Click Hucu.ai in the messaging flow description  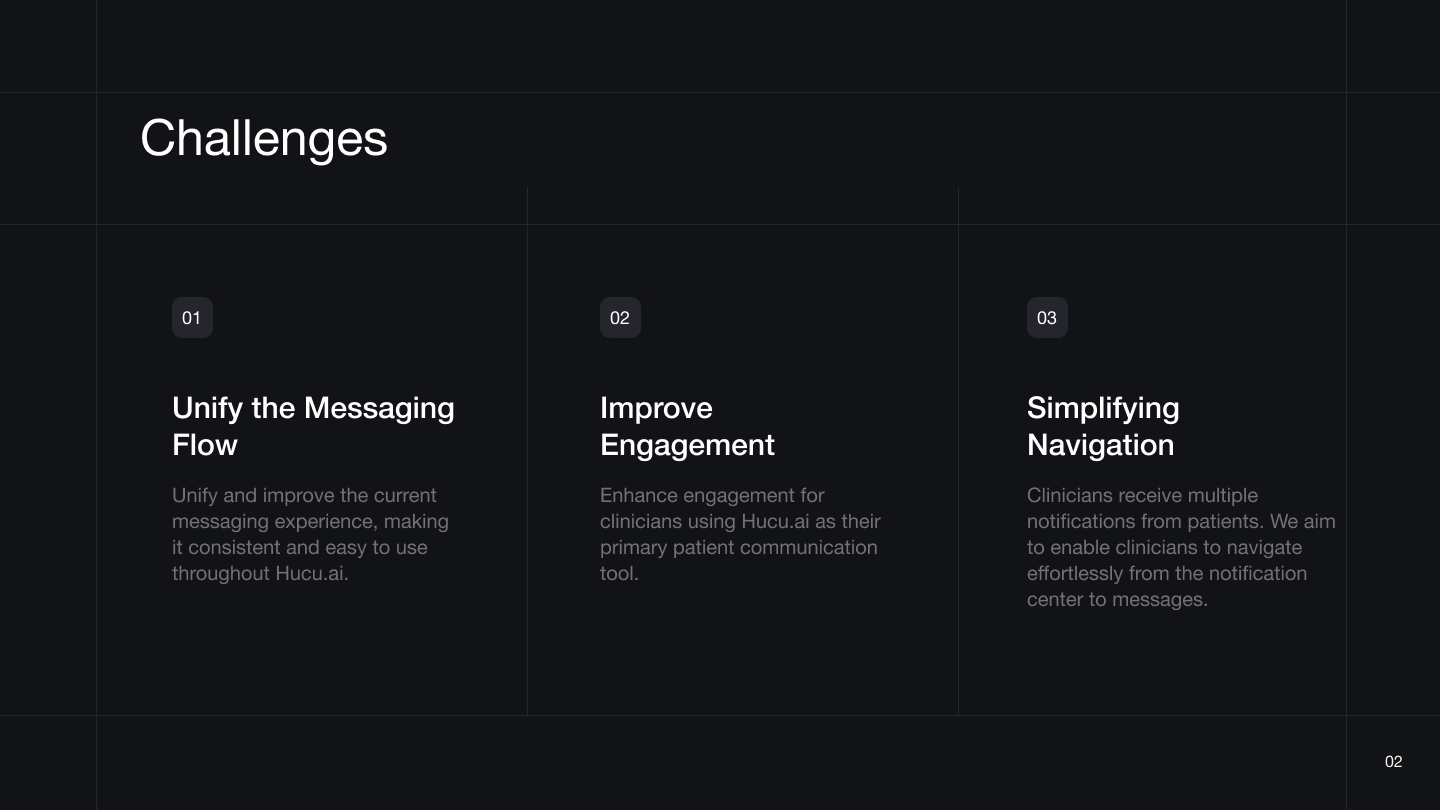tap(311, 573)
